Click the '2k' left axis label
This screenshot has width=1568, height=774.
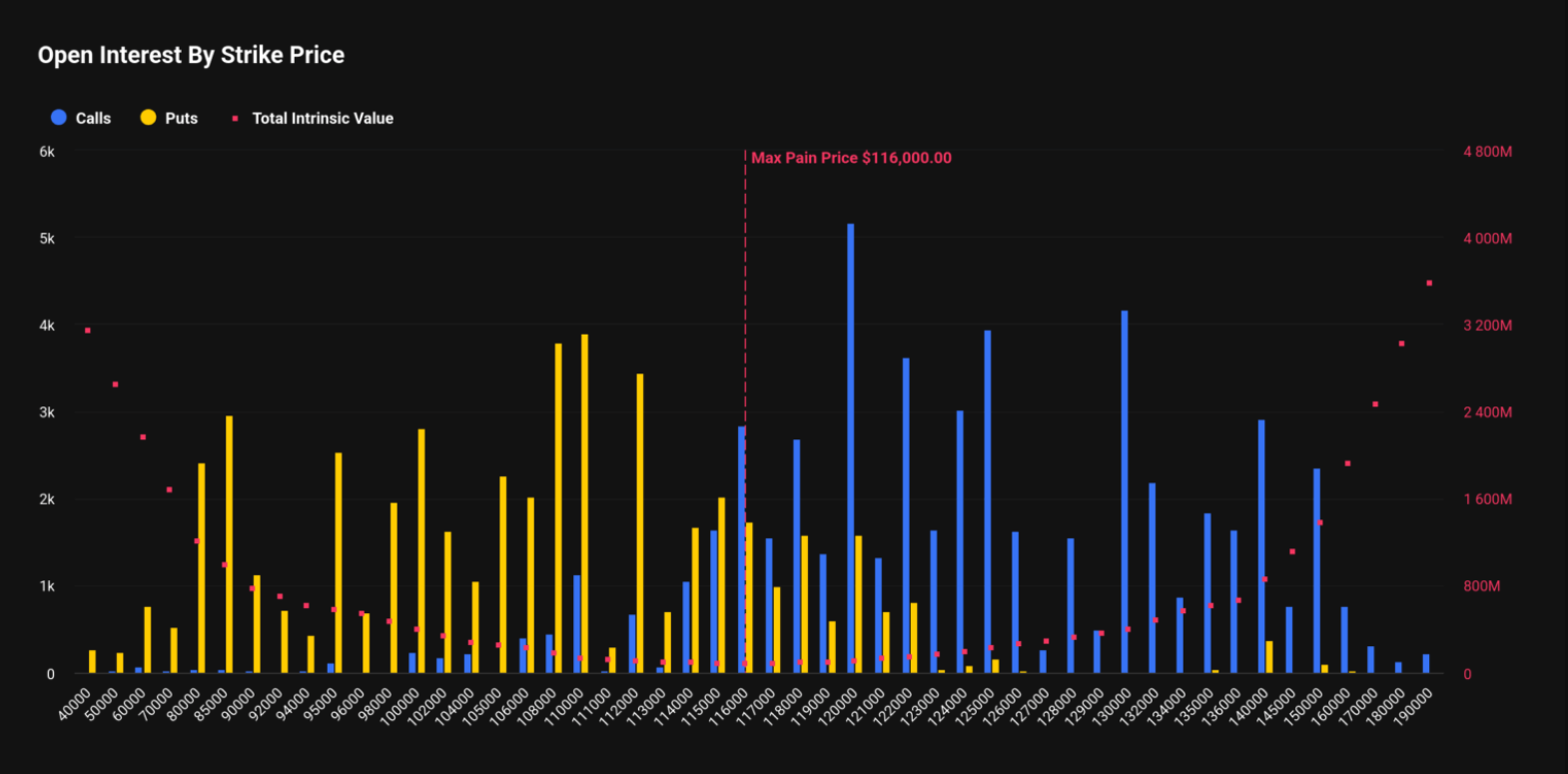(47, 499)
